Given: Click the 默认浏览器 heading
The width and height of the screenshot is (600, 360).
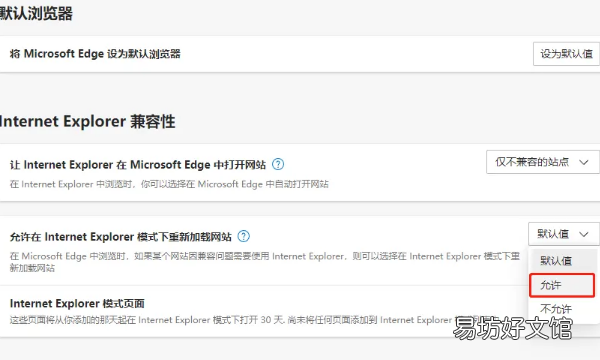Looking at the screenshot, I should click(x=36, y=13).
